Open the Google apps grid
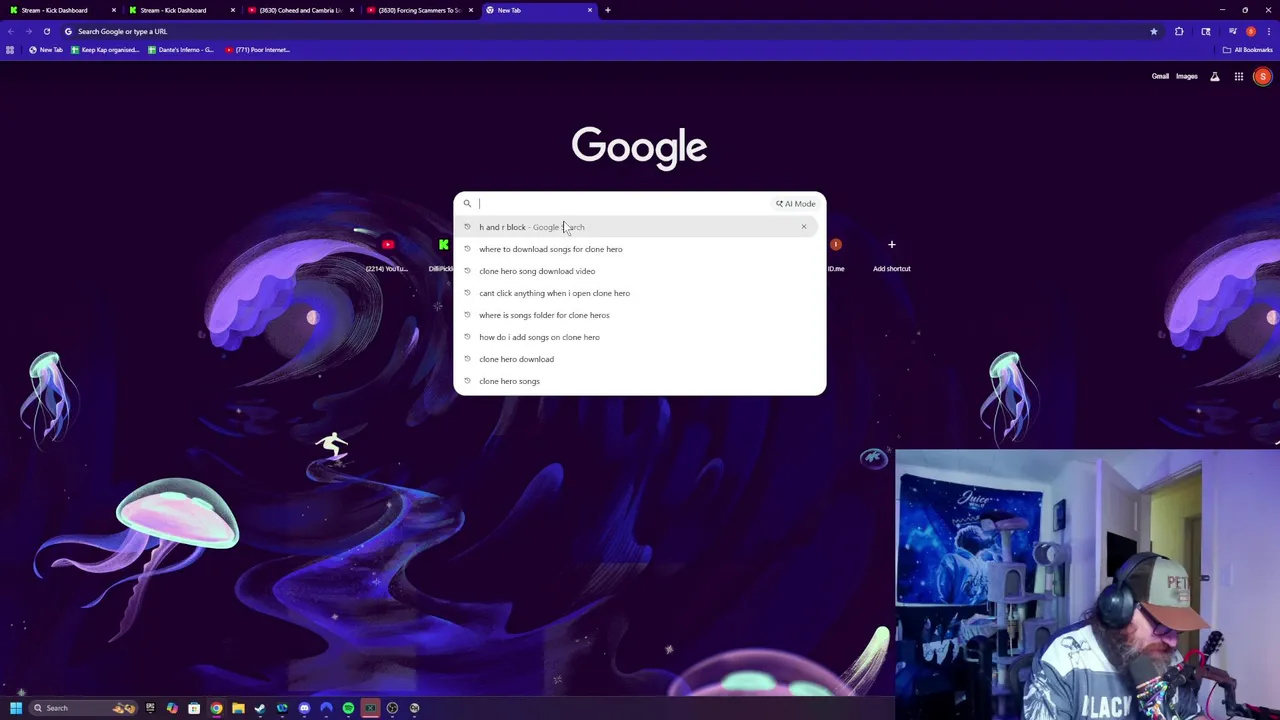The height and width of the screenshot is (720, 1280). tap(1239, 77)
